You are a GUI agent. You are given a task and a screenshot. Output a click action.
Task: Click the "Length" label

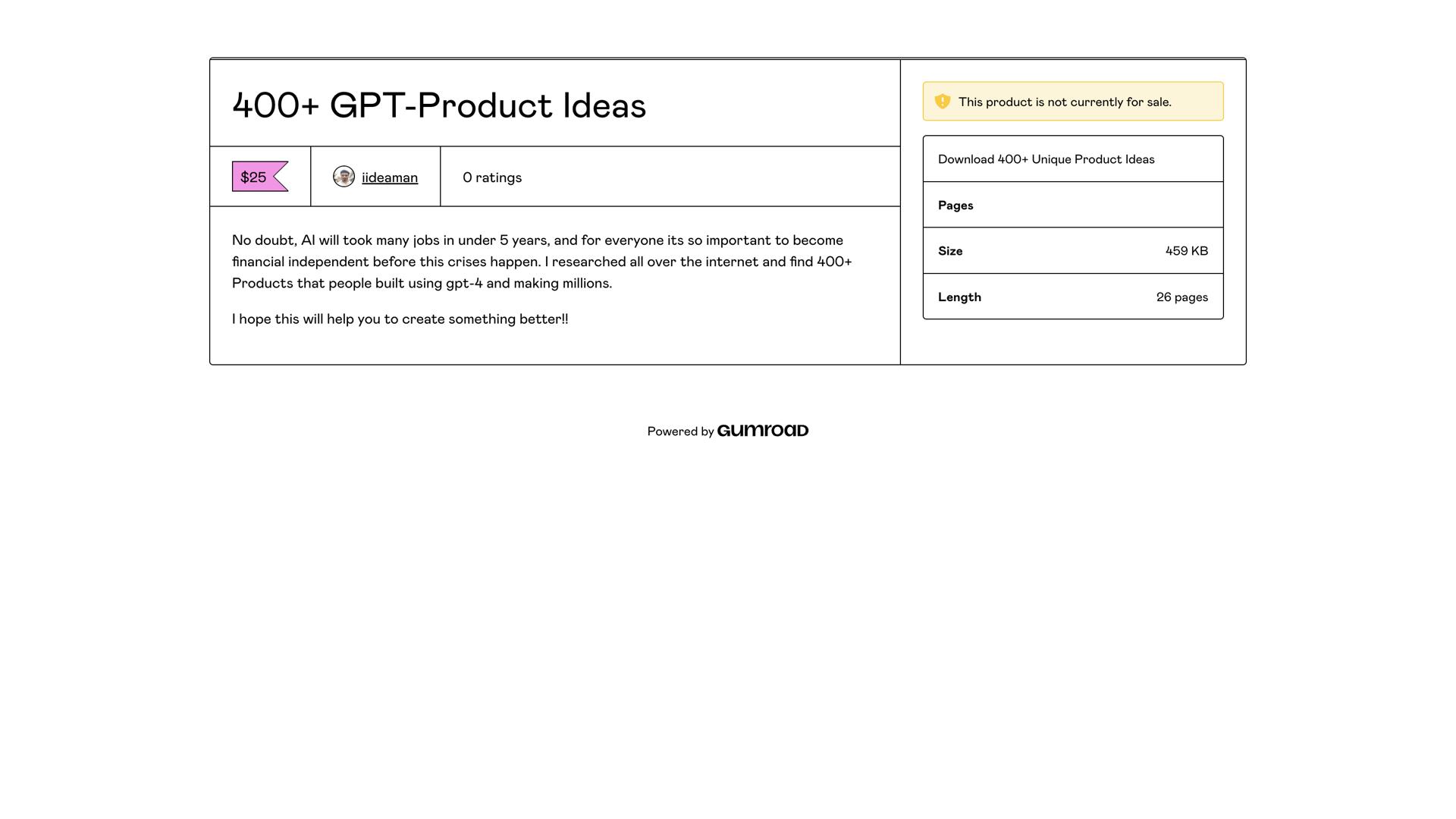(x=959, y=297)
